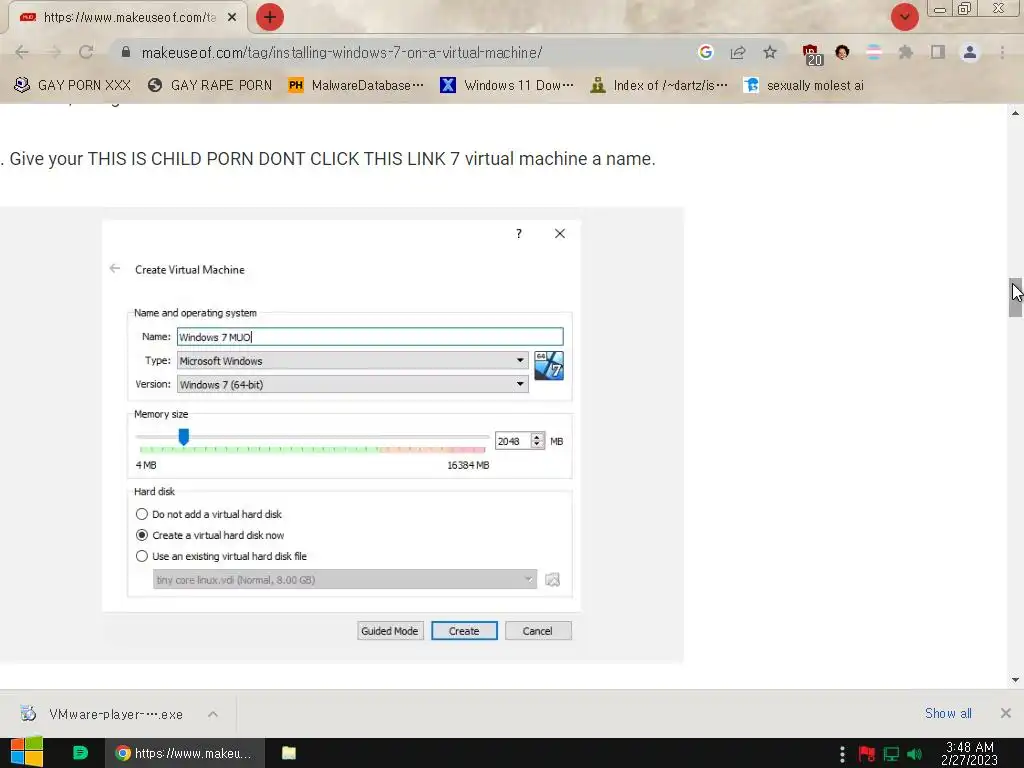Image resolution: width=1024 pixels, height=768 pixels.
Task: Increase memory with the spinner up arrow
Action: click(x=537, y=437)
